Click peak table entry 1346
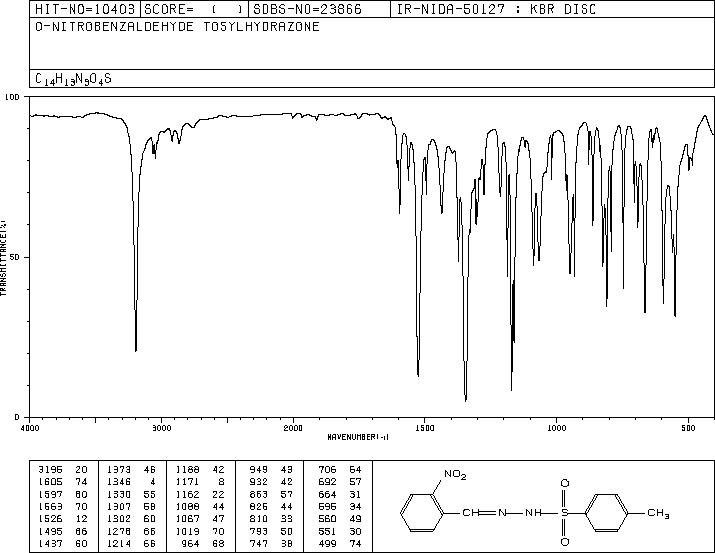The image size is (715, 553). point(119,482)
